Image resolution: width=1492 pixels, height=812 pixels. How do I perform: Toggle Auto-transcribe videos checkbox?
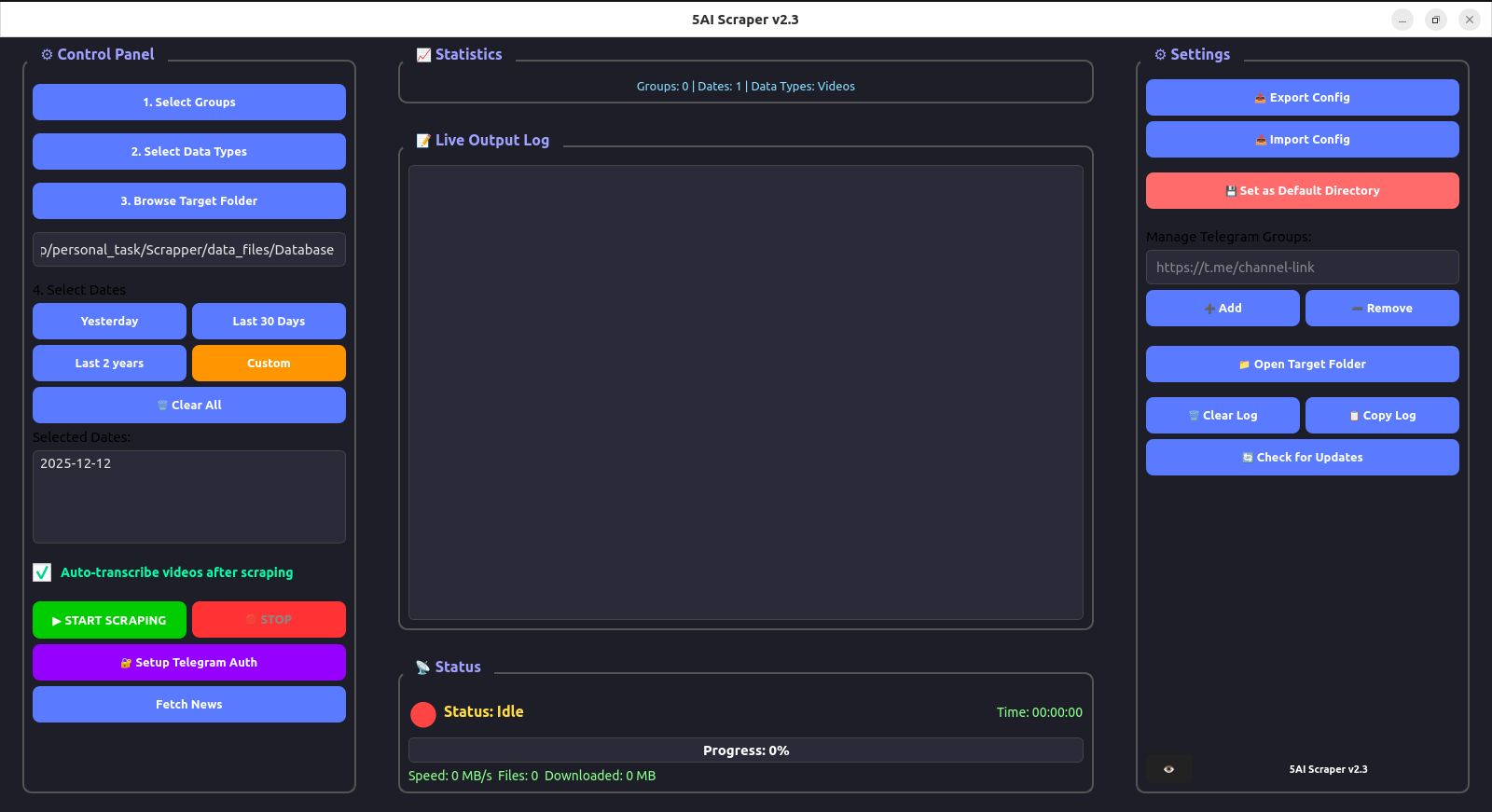click(42, 572)
